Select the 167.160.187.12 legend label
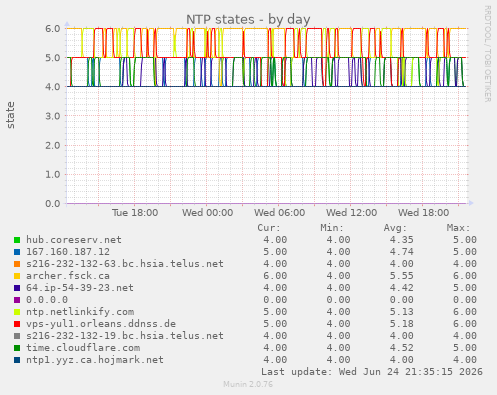 tap(68, 252)
